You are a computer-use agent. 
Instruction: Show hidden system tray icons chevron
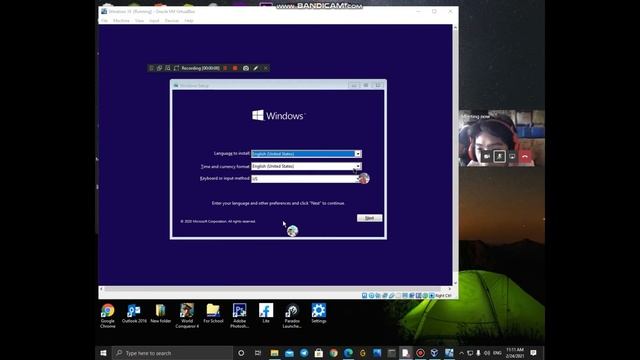click(462, 353)
